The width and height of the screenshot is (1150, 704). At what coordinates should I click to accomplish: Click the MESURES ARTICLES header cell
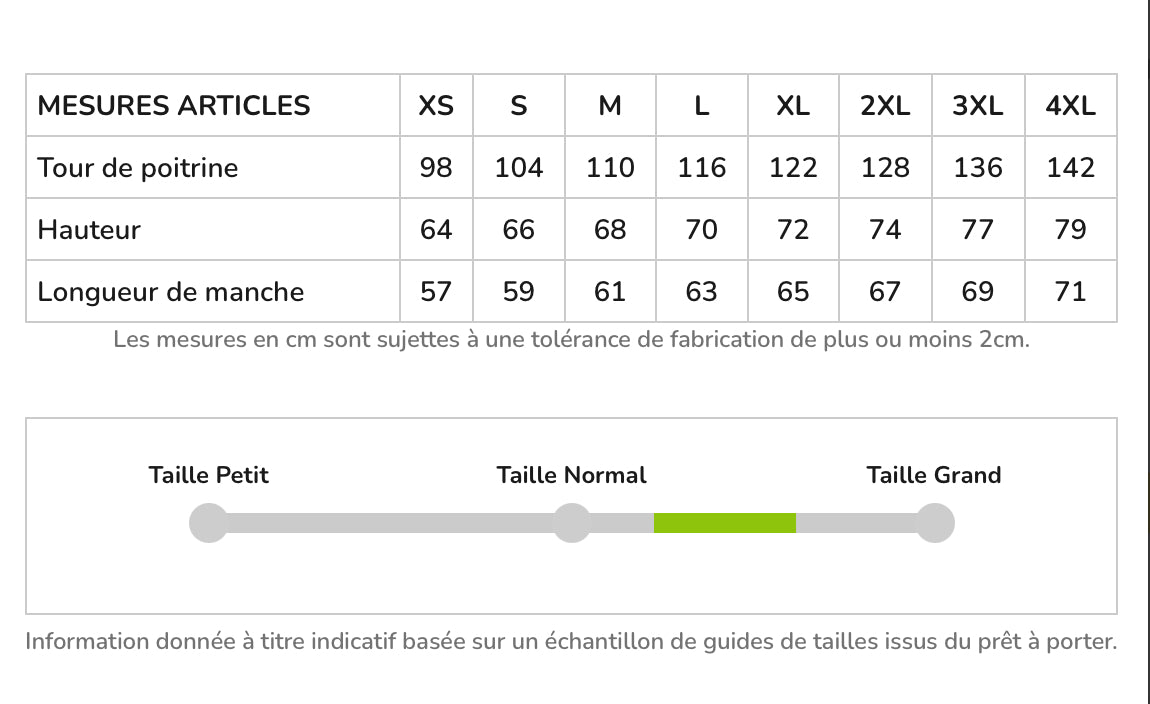click(x=174, y=106)
